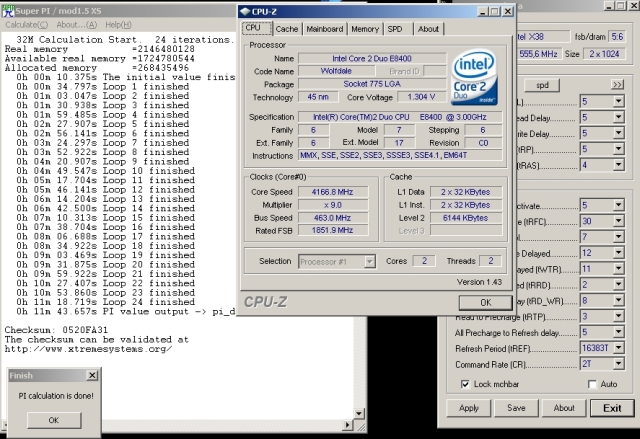Viewport: 640px width, 439px height.
Task: Open the Delayed dropdown showing 12
Action: click(619, 253)
